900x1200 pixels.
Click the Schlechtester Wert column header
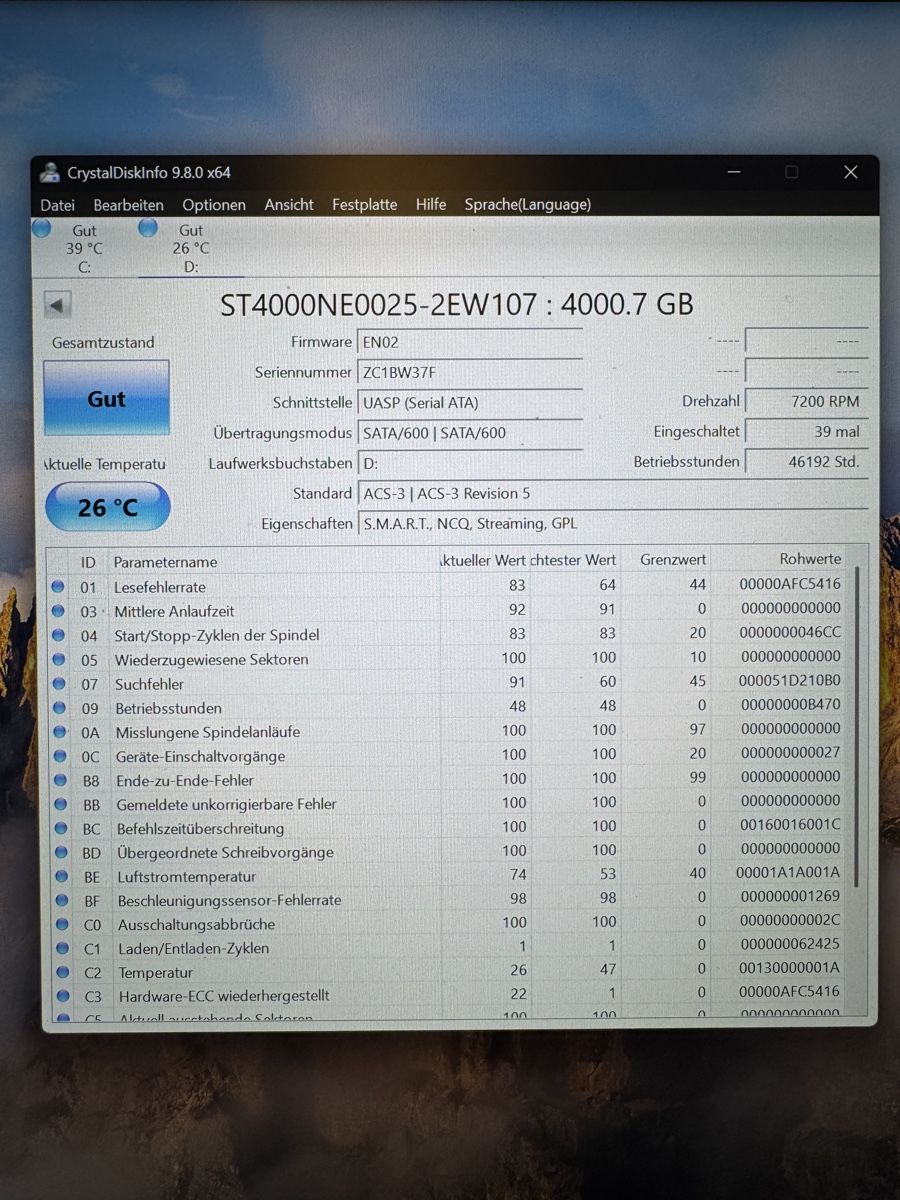pos(575,560)
